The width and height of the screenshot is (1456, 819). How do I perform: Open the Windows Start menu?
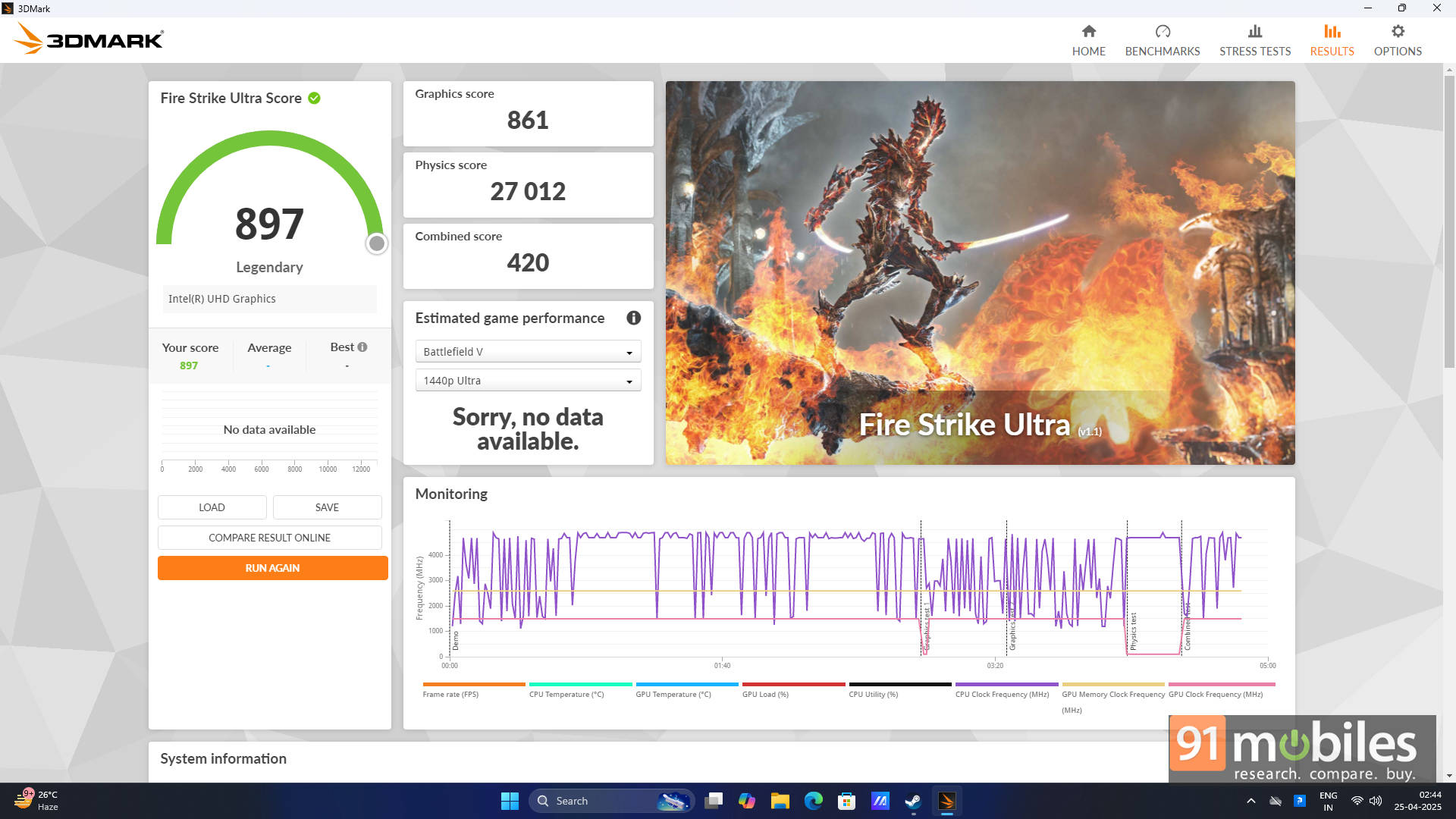pyautogui.click(x=510, y=801)
